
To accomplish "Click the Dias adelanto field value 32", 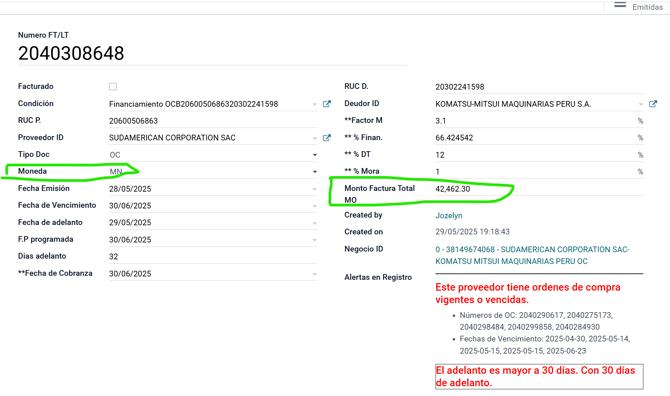I will (x=213, y=256).
